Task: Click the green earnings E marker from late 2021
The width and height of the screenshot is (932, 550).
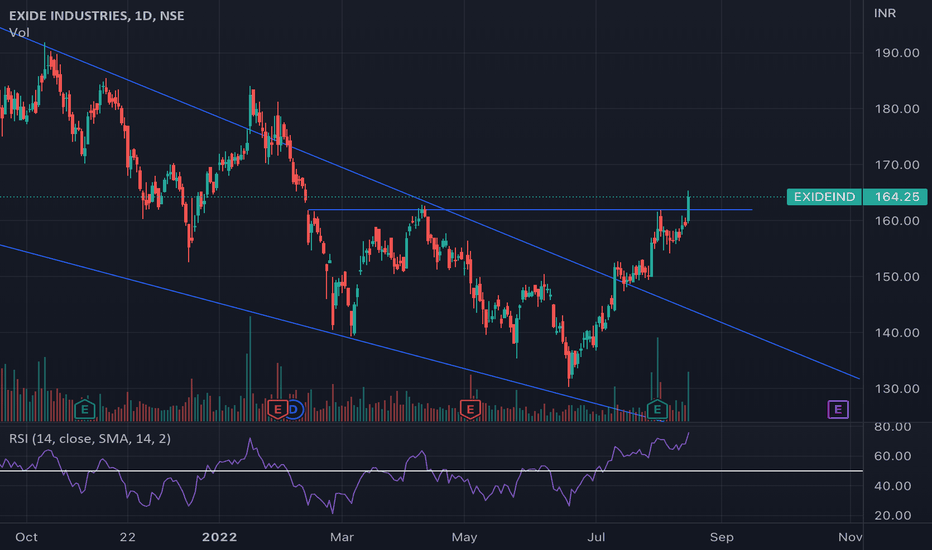Action: coord(85,409)
